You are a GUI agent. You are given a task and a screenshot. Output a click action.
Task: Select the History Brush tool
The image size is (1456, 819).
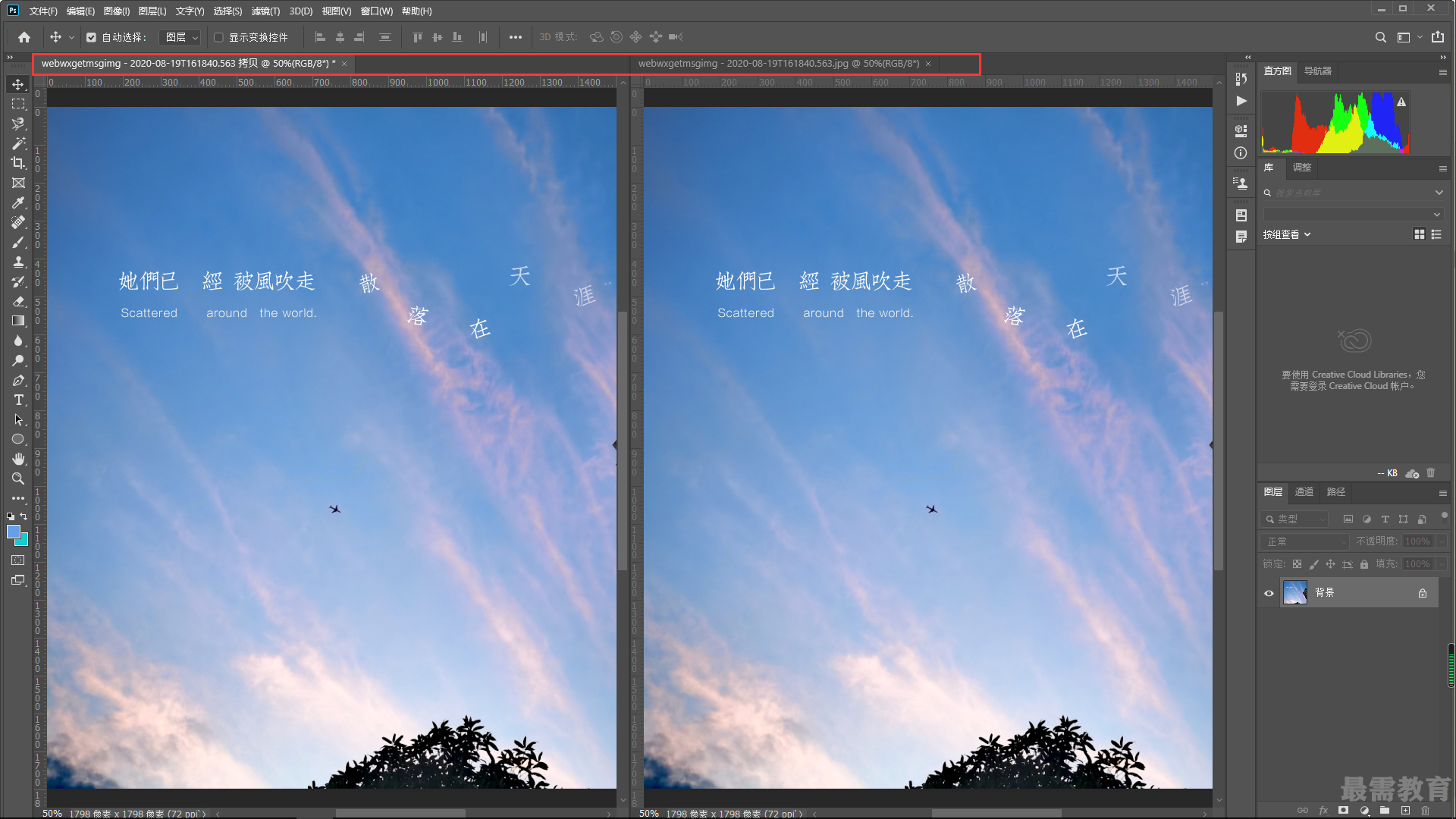[x=18, y=281]
